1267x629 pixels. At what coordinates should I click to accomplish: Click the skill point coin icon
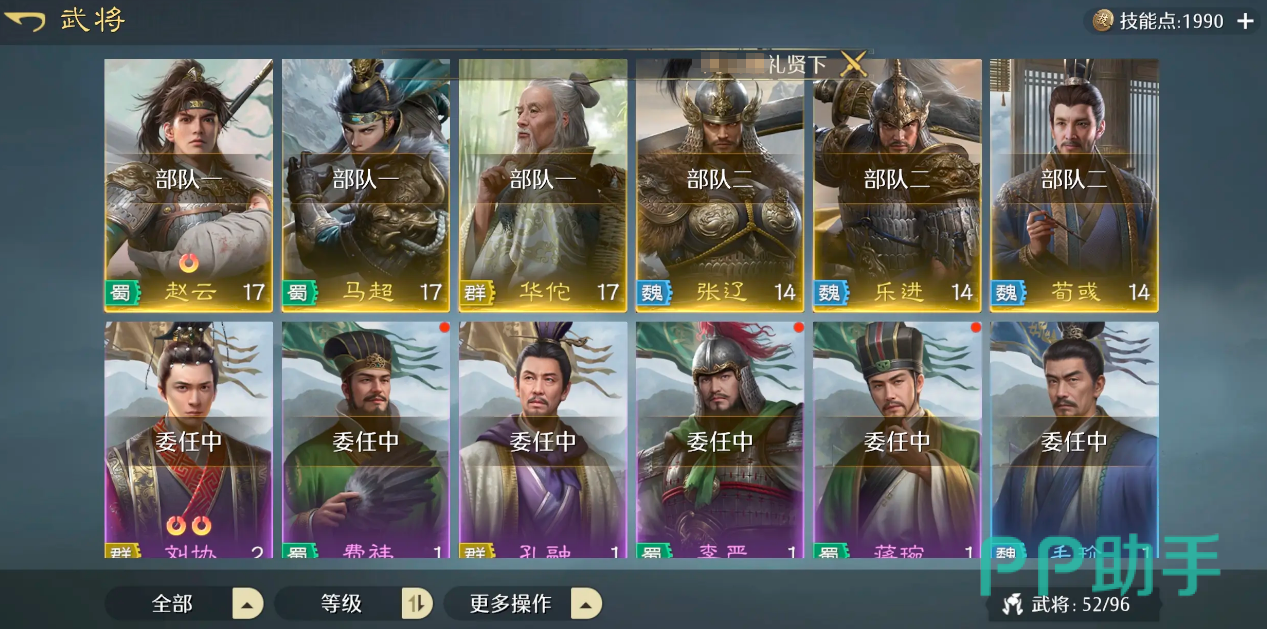(x=1103, y=20)
